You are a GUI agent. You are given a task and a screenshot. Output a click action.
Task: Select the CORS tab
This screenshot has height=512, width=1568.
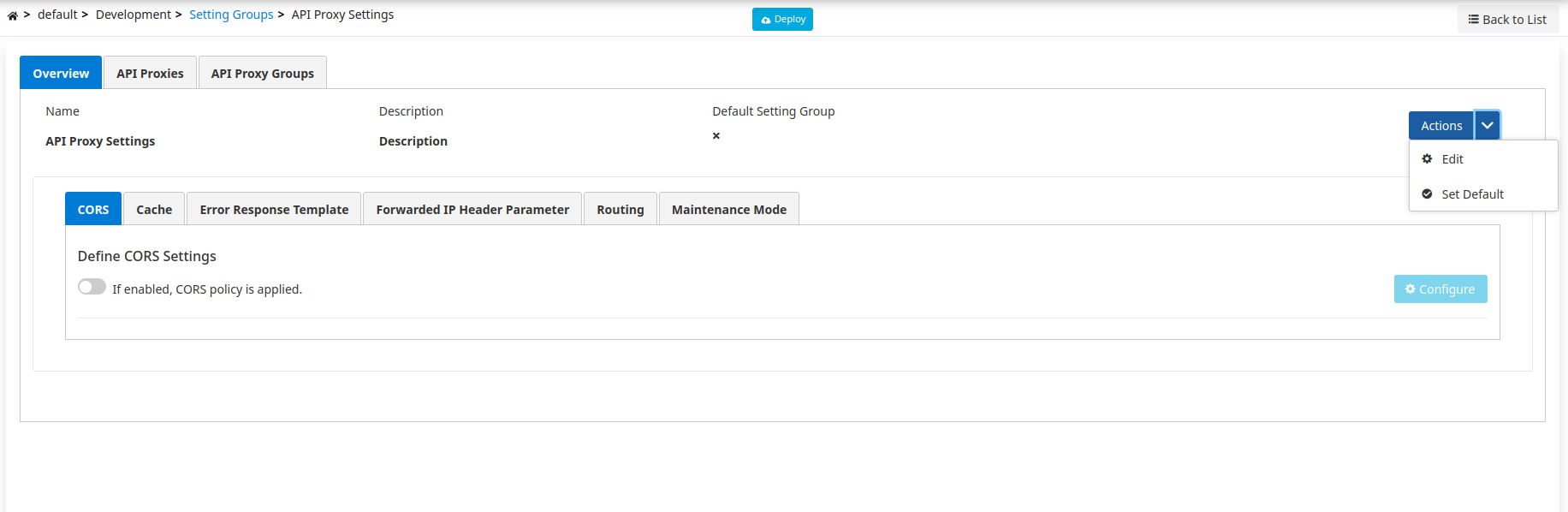[93, 209]
